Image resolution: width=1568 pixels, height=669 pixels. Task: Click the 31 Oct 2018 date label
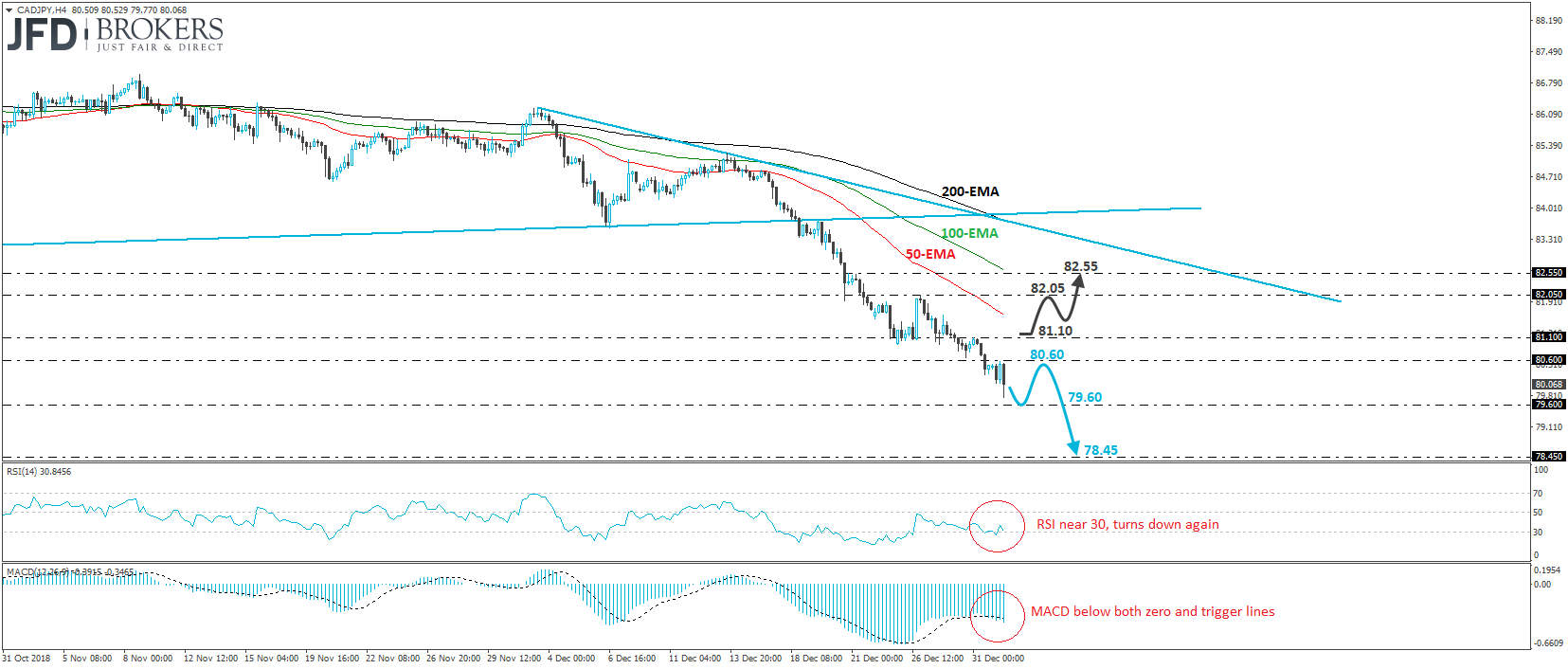[x=27, y=658]
